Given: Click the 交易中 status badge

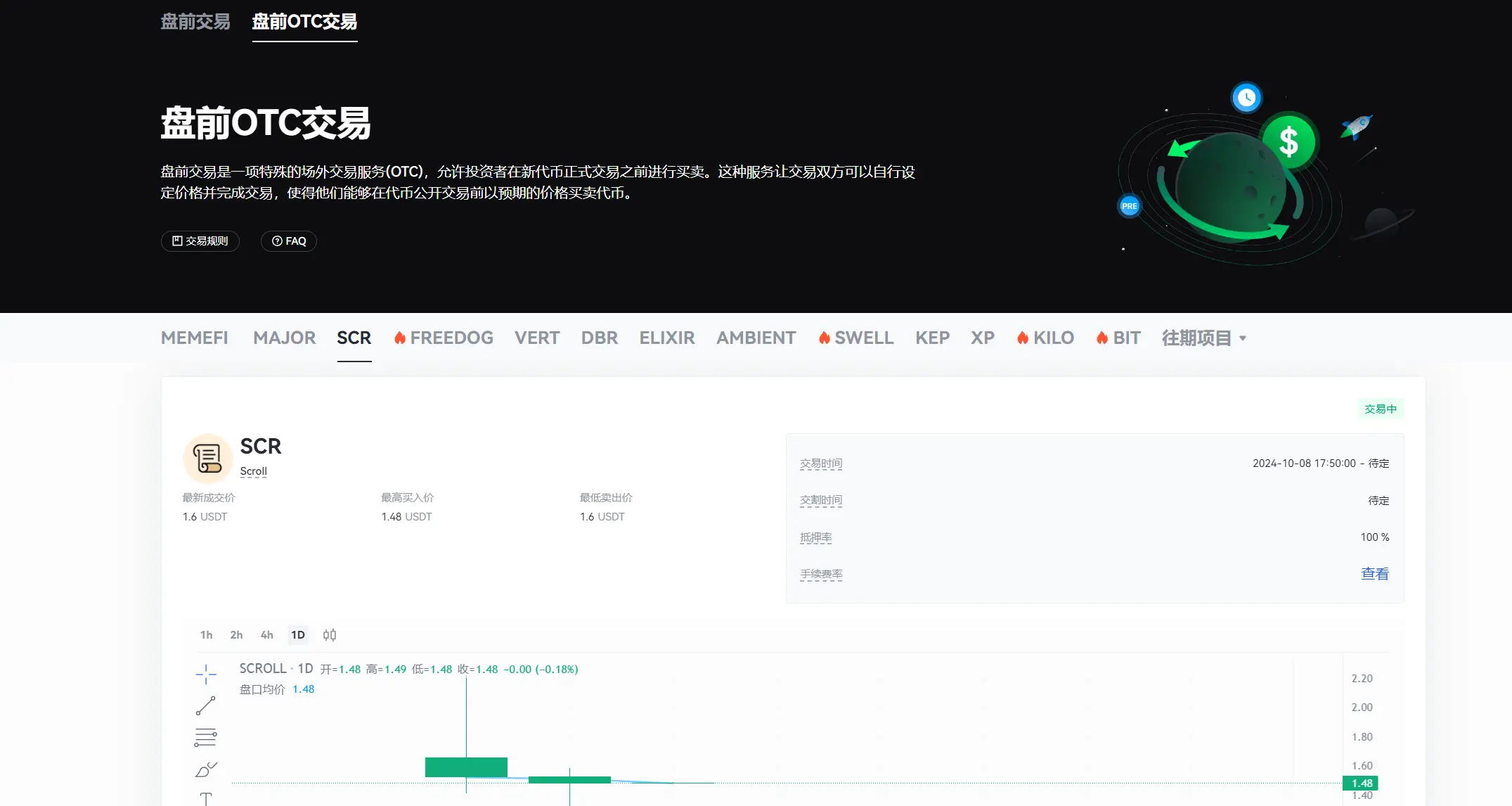Looking at the screenshot, I should click(1381, 409).
